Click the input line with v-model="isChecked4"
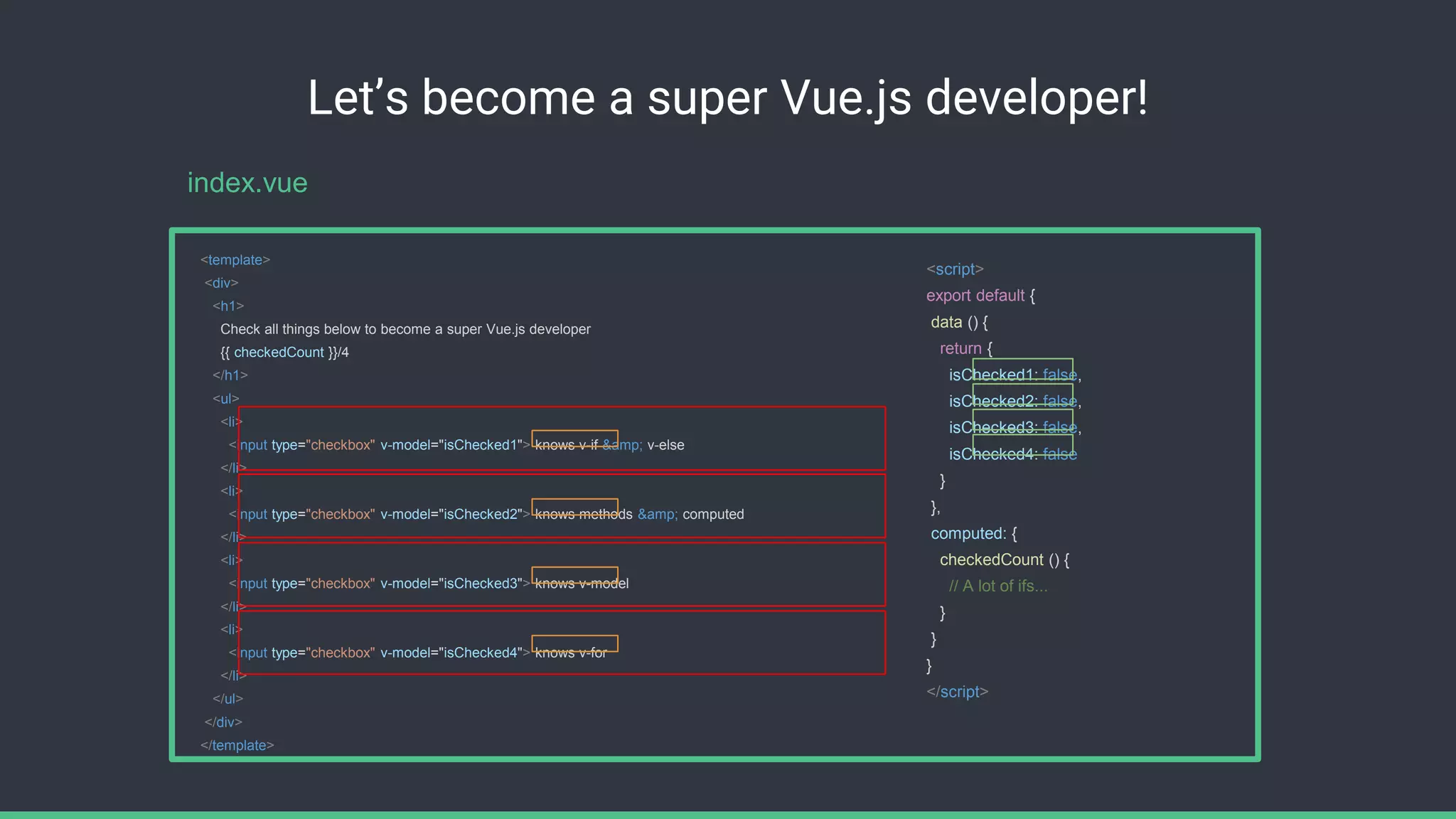This screenshot has height=819, width=1456. click(x=418, y=653)
